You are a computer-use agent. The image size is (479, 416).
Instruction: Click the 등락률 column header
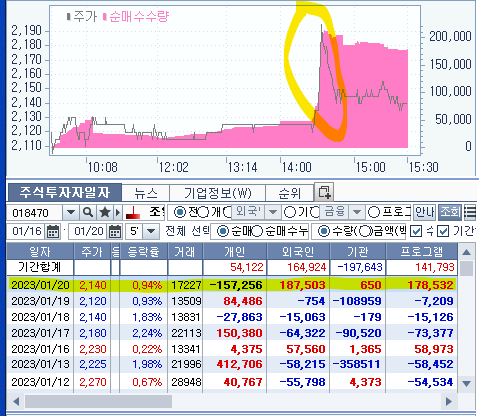click(x=144, y=252)
